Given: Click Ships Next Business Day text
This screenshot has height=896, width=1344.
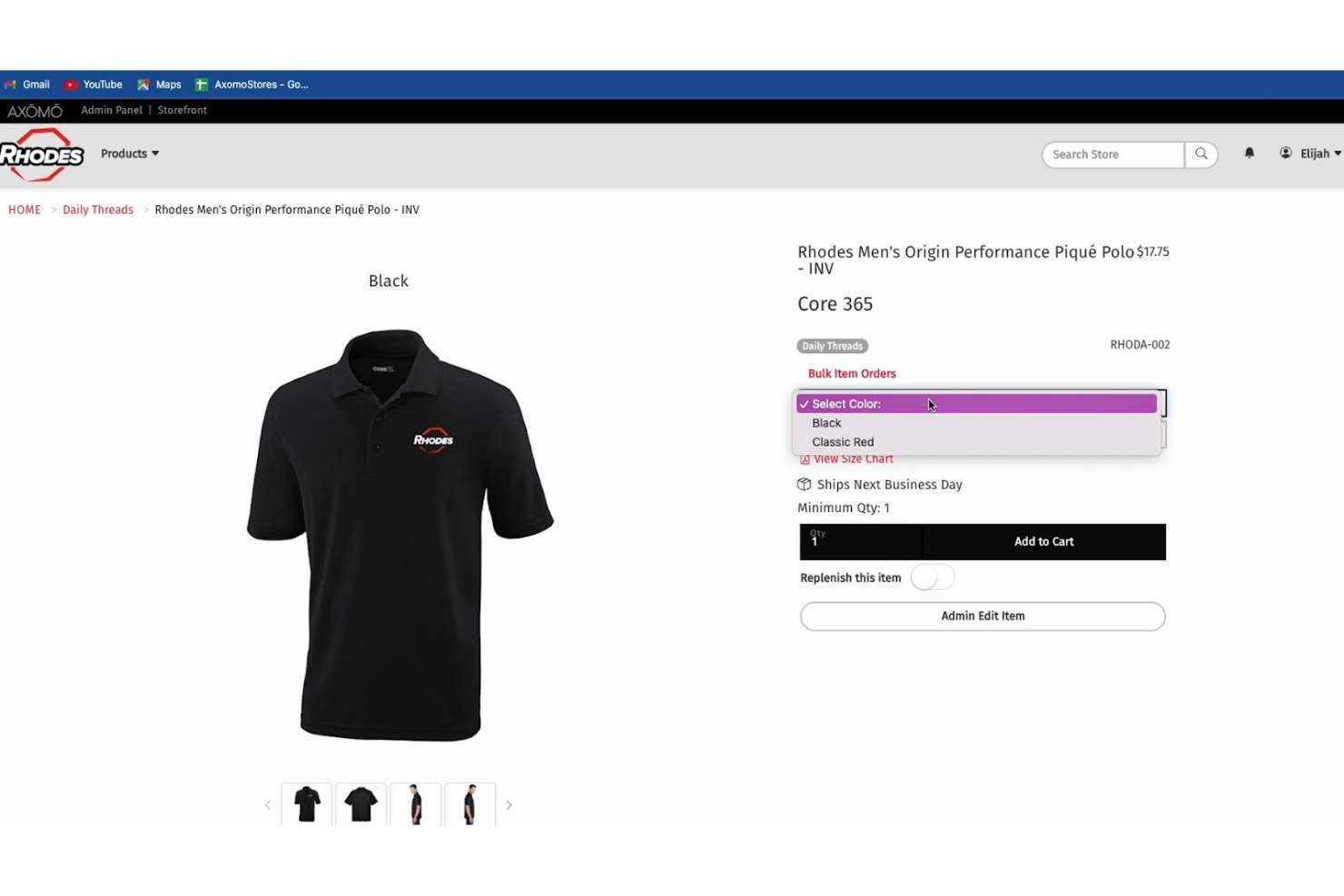Looking at the screenshot, I should pos(890,485).
